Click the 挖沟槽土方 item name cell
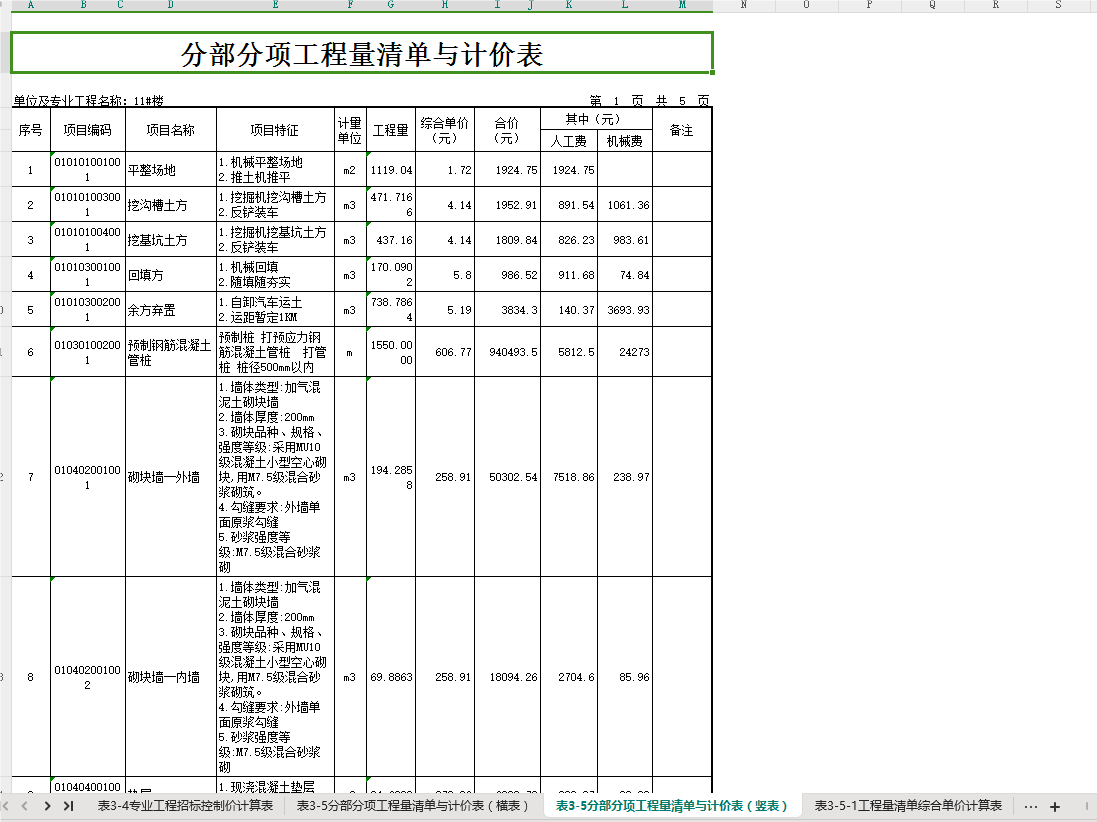Viewport: 1097px width, 822px height. [x=171, y=204]
